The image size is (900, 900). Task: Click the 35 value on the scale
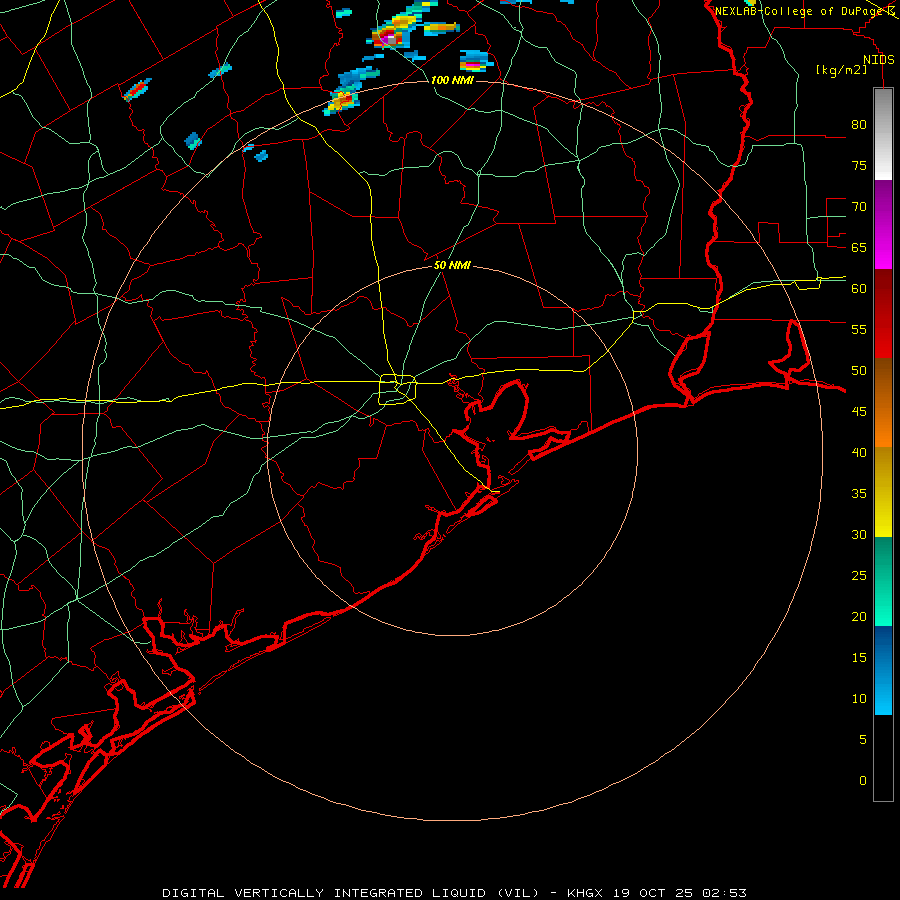859,494
